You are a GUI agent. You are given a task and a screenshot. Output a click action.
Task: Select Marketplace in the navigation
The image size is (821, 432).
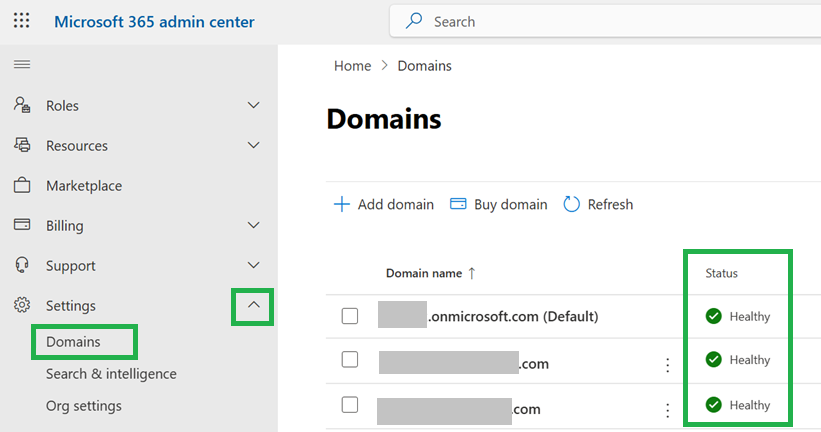84,186
